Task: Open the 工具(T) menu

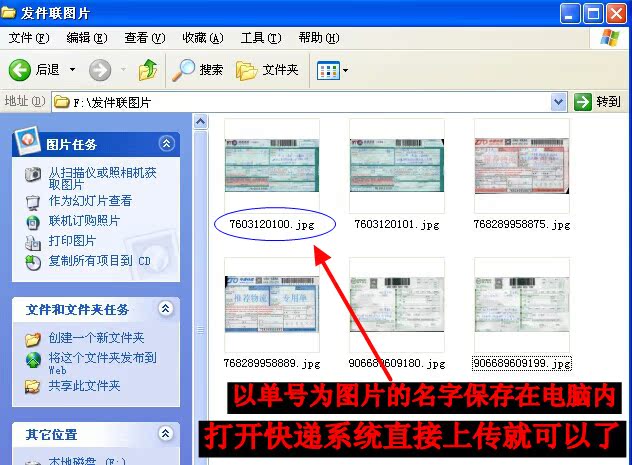Action: click(261, 38)
